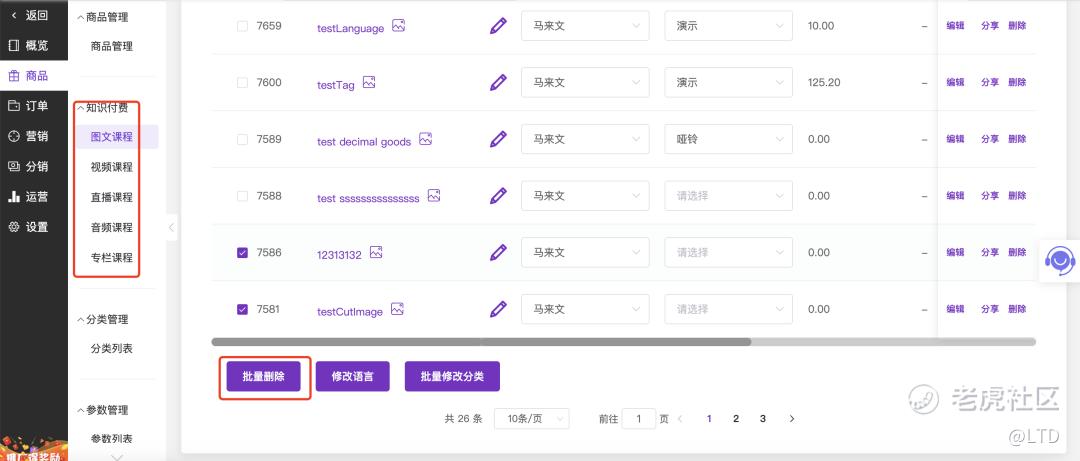Uncheck the checkbox for row 7581
This screenshot has height=461, width=1080.
tap(242, 309)
